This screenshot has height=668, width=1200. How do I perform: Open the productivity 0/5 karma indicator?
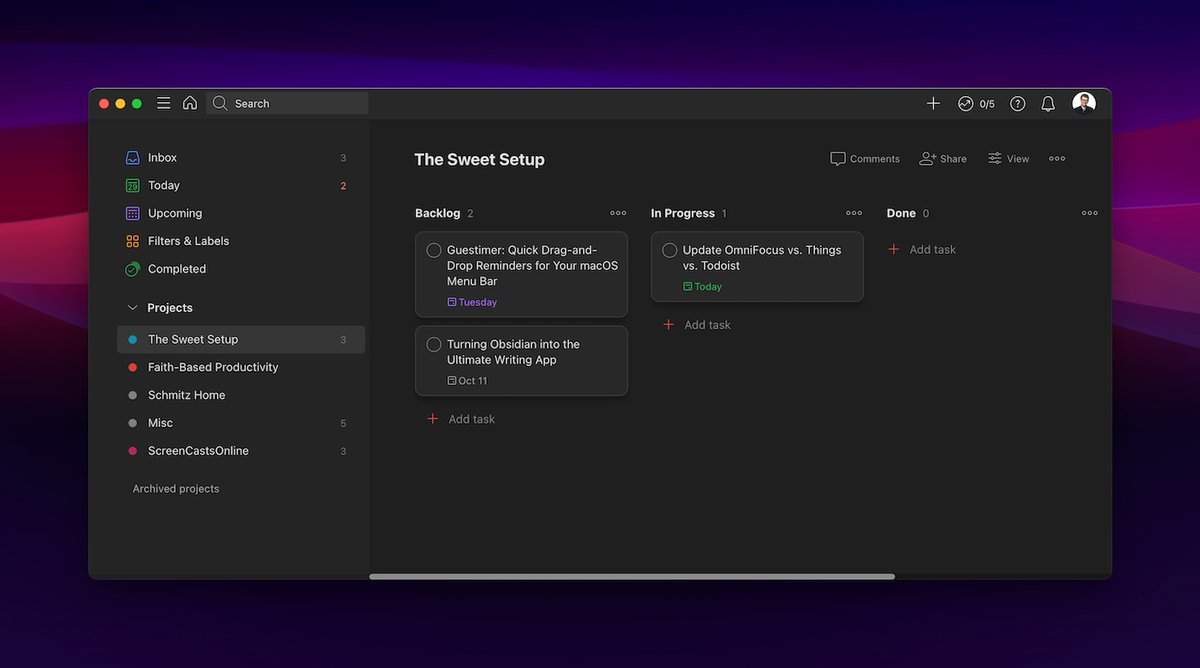[x=976, y=104]
